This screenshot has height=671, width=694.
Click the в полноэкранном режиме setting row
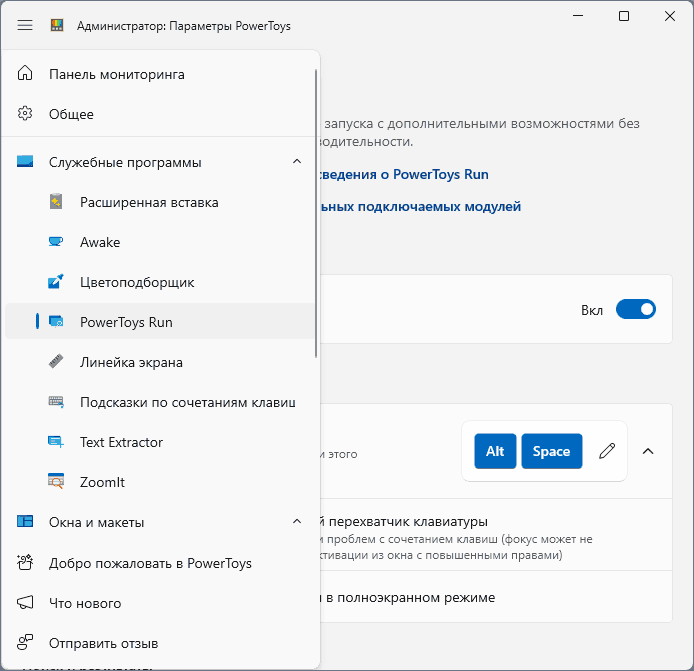[496, 597]
